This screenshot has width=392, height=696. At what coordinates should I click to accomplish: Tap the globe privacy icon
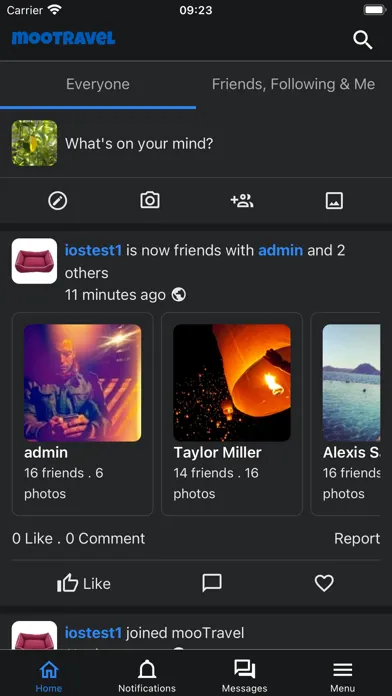[178, 295]
